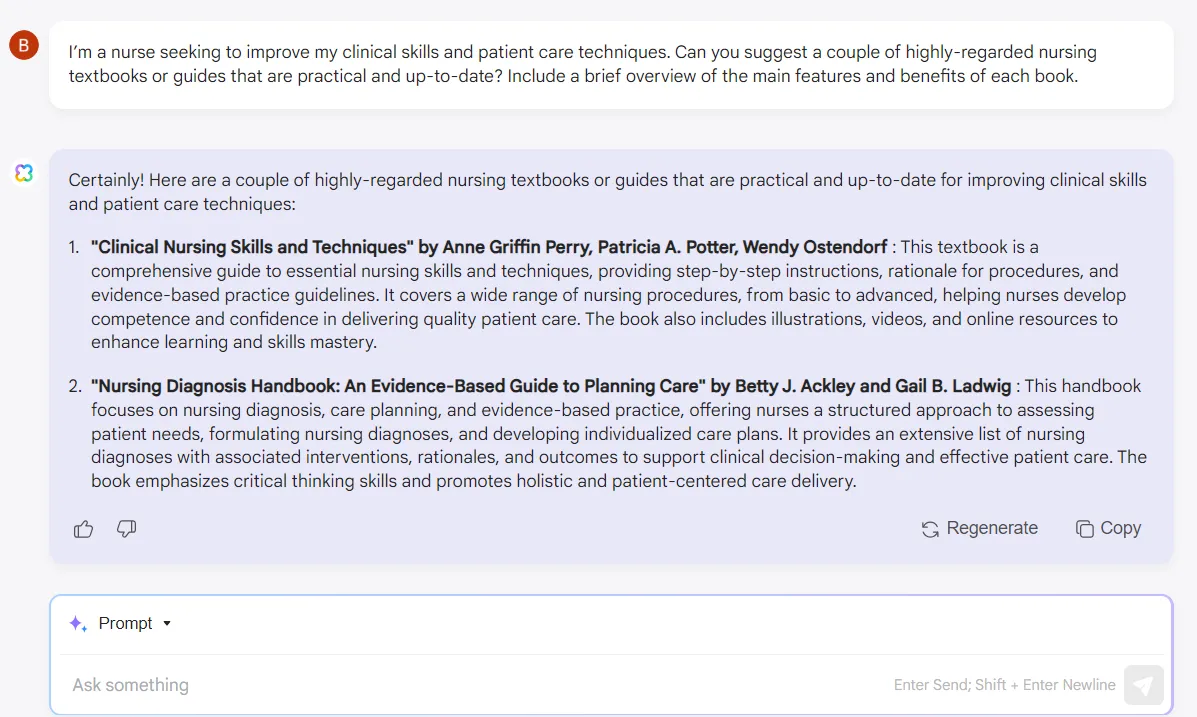Screen dimensions: 1197x717
Task: Click the paper plane send icon
Action: click(x=1143, y=685)
